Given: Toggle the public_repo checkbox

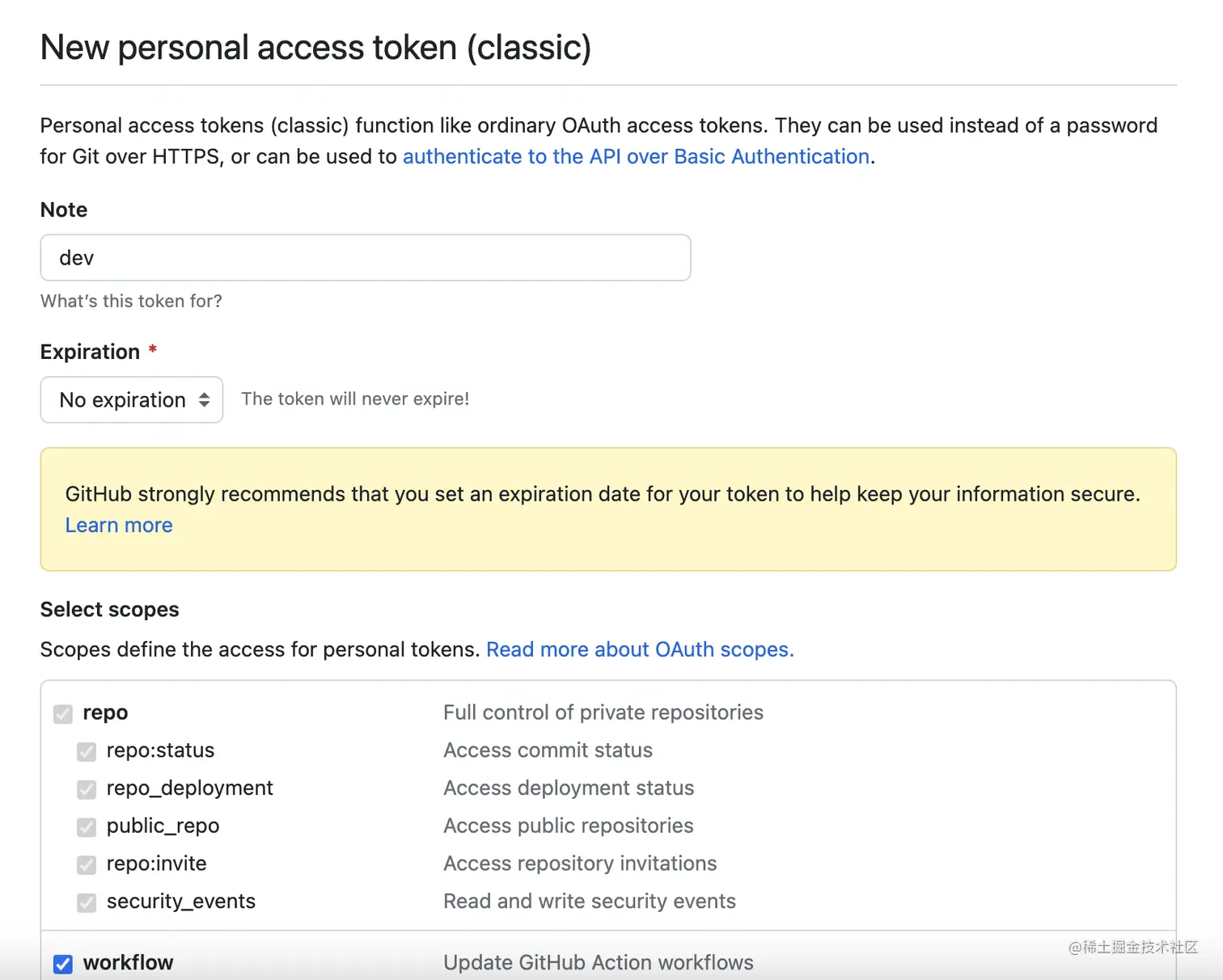Looking at the screenshot, I should click(87, 827).
